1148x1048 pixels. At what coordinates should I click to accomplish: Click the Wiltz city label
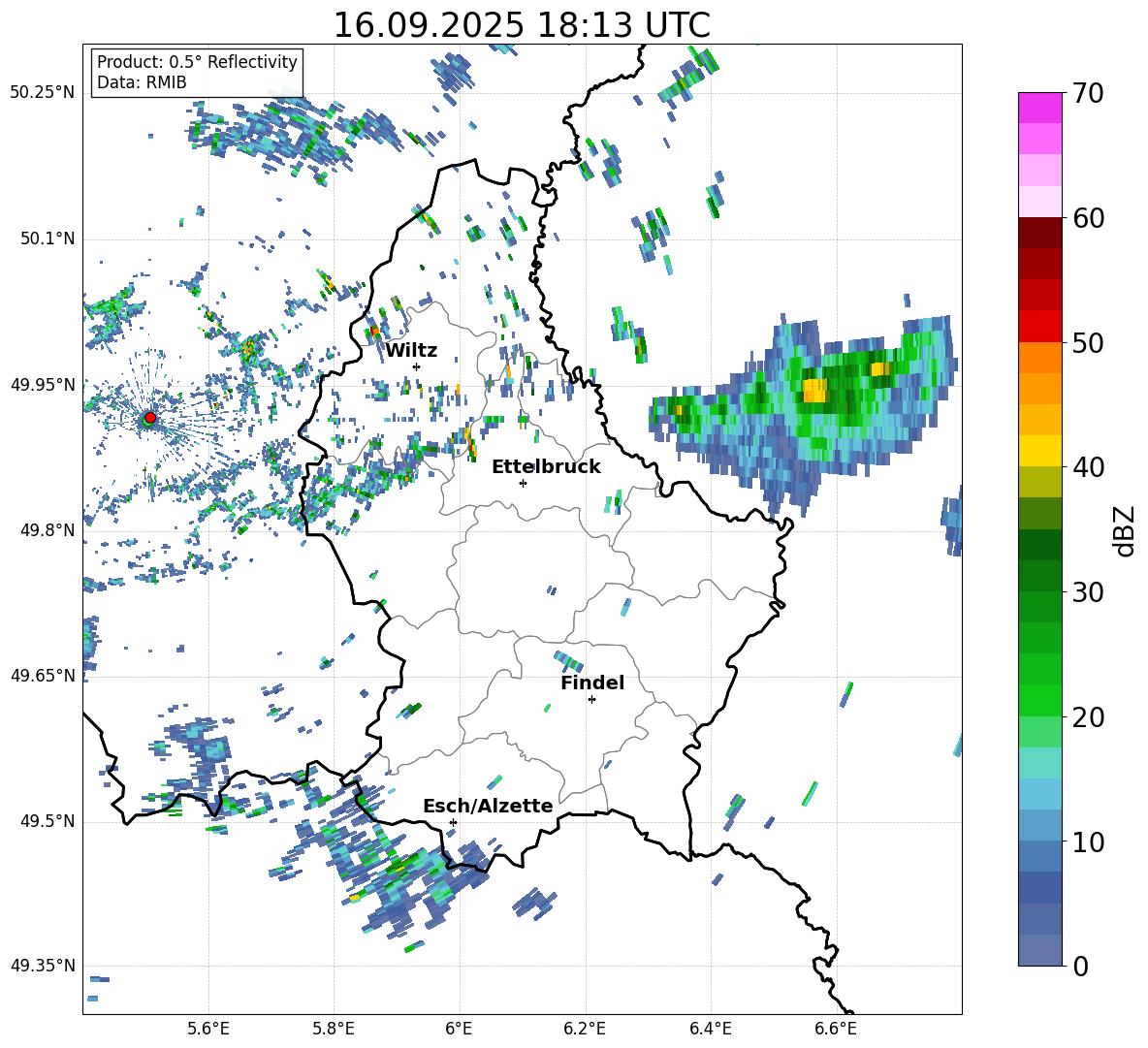click(x=411, y=350)
